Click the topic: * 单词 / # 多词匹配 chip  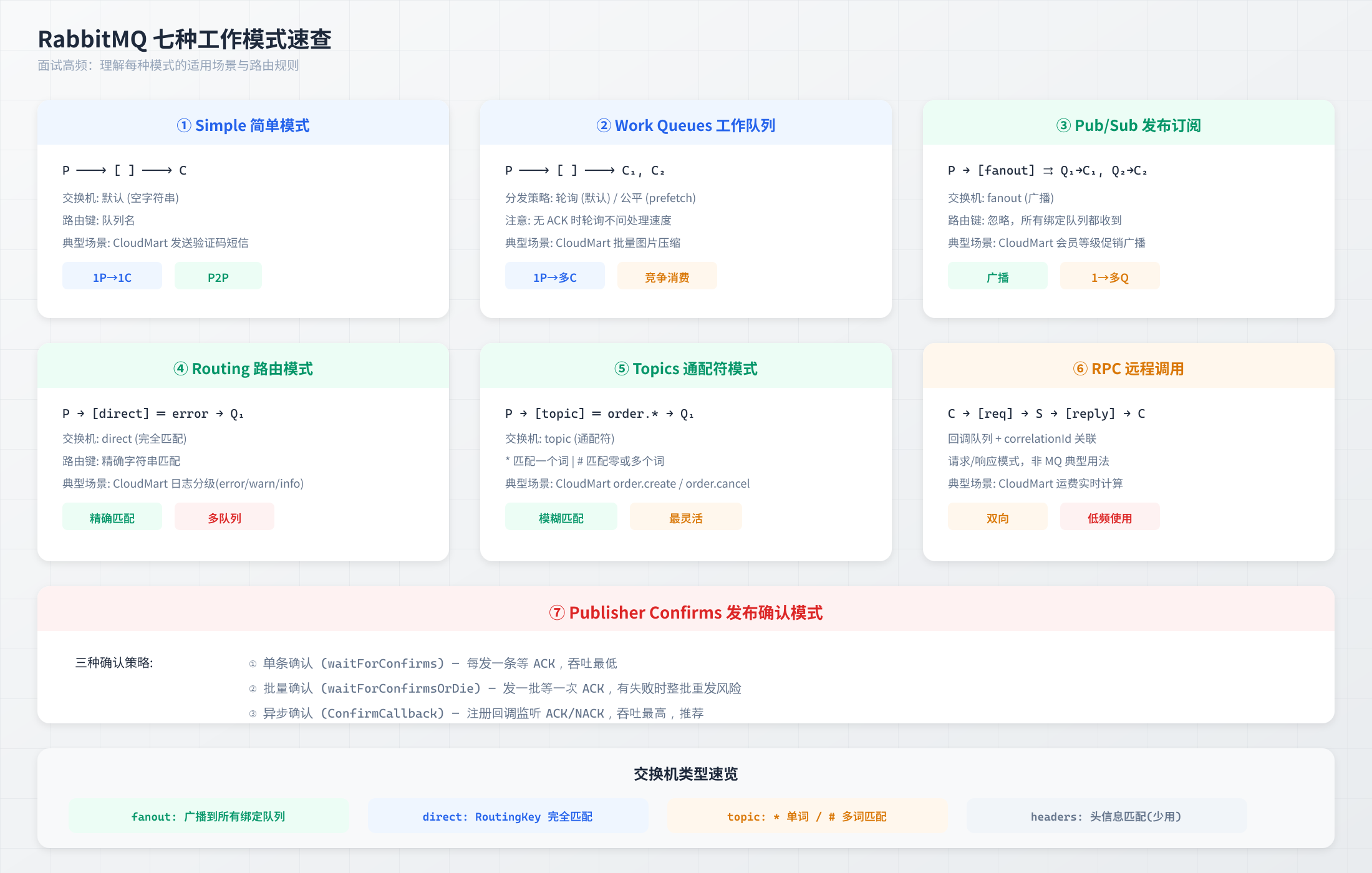coord(808,816)
